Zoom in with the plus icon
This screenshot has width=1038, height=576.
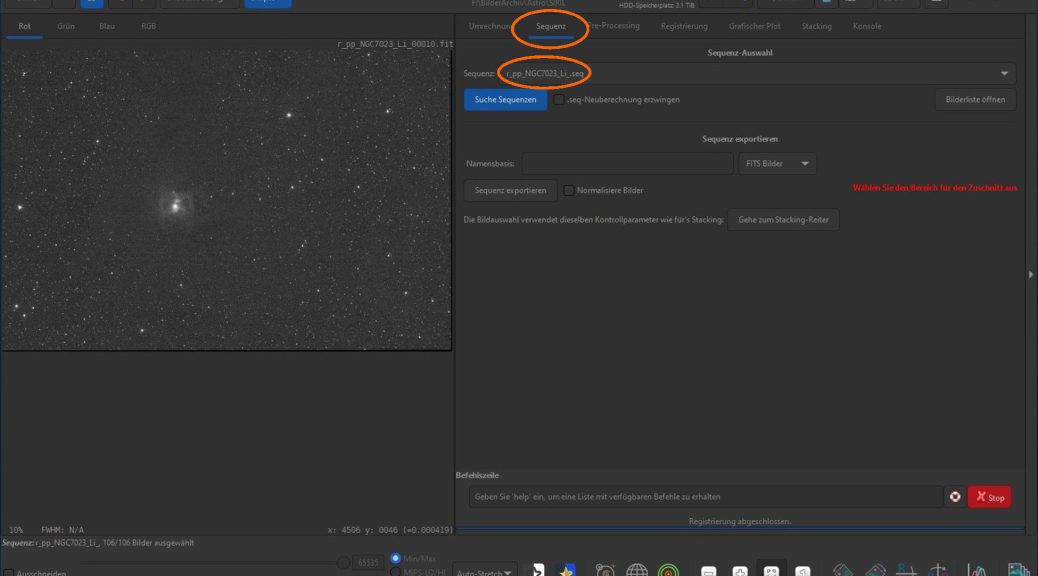(740, 569)
